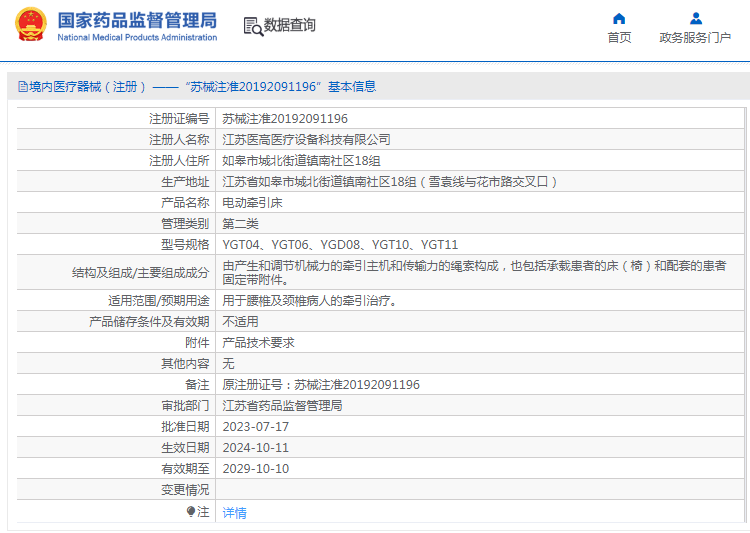Click the document icon before 境内医疗器械
This screenshot has width=750, height=533.
(x=22, y=87)
